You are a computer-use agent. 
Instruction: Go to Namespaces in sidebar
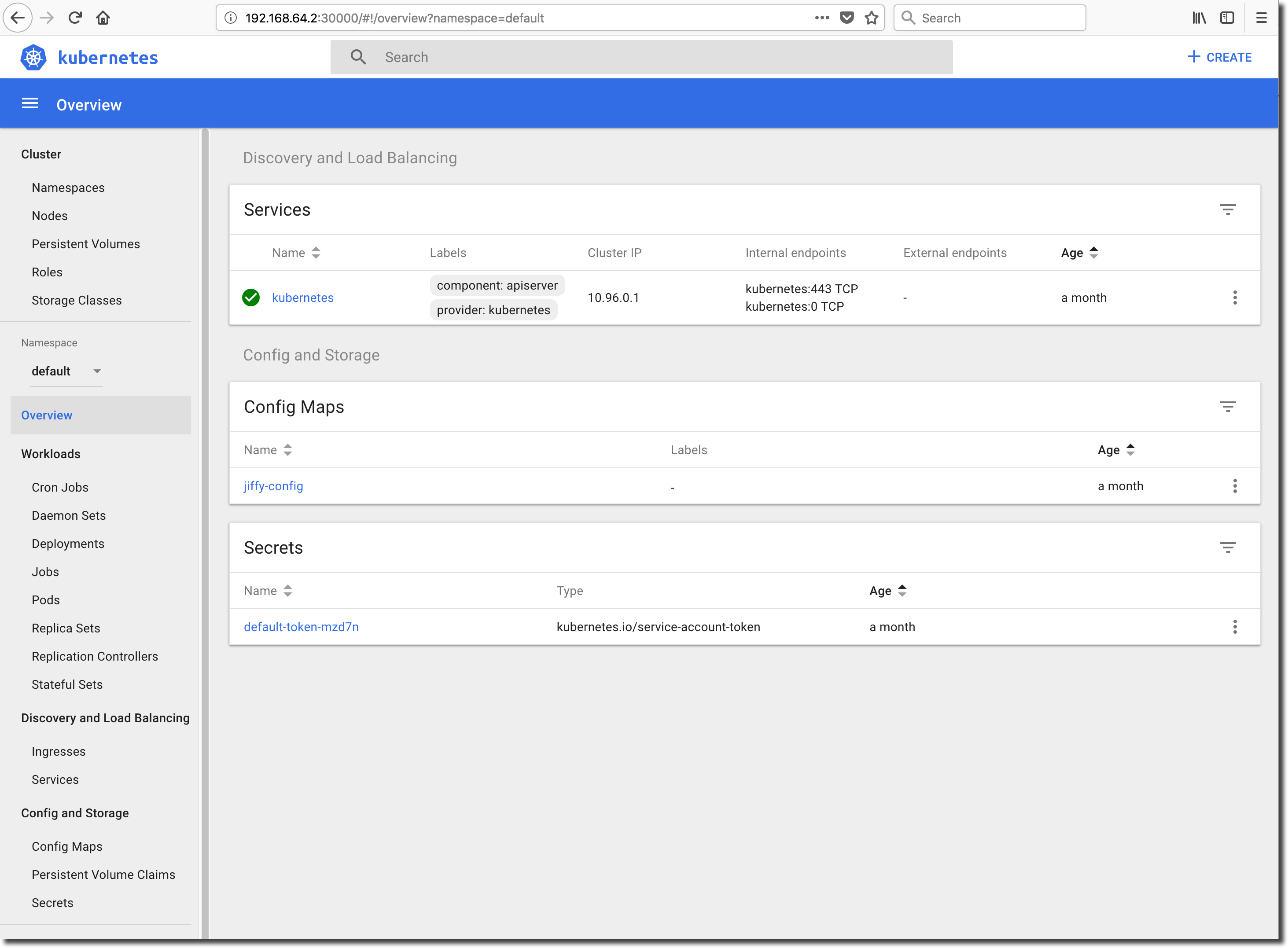tap(68, 187)
